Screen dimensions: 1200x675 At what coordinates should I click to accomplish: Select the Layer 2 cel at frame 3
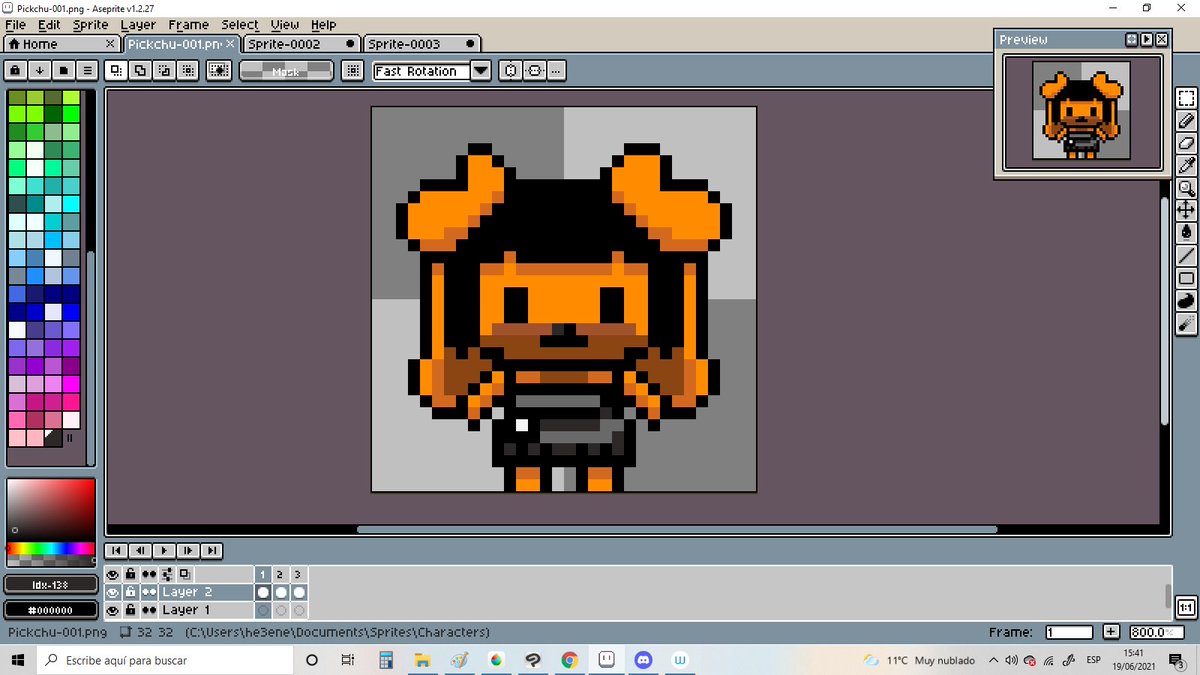tap(298, 593)
